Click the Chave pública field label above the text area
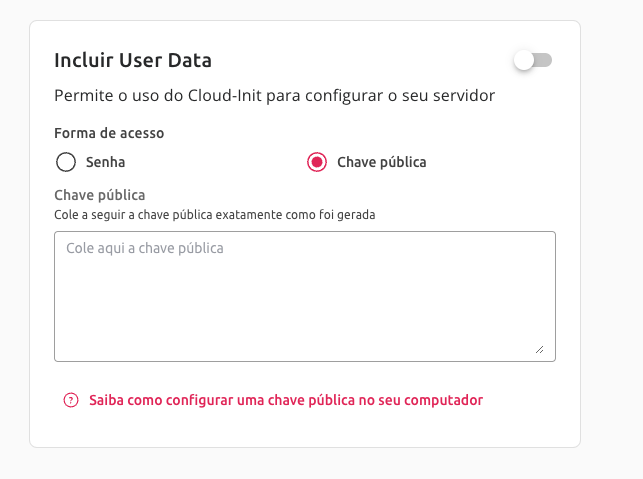Screen dimensions: 643x479 100,195
